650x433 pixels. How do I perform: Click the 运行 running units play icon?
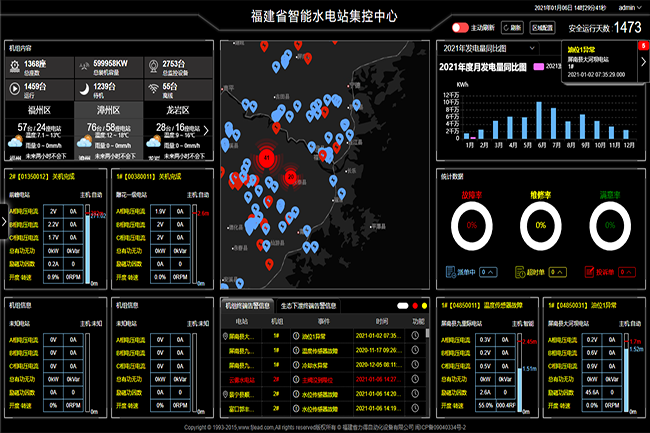coord(14,90)
